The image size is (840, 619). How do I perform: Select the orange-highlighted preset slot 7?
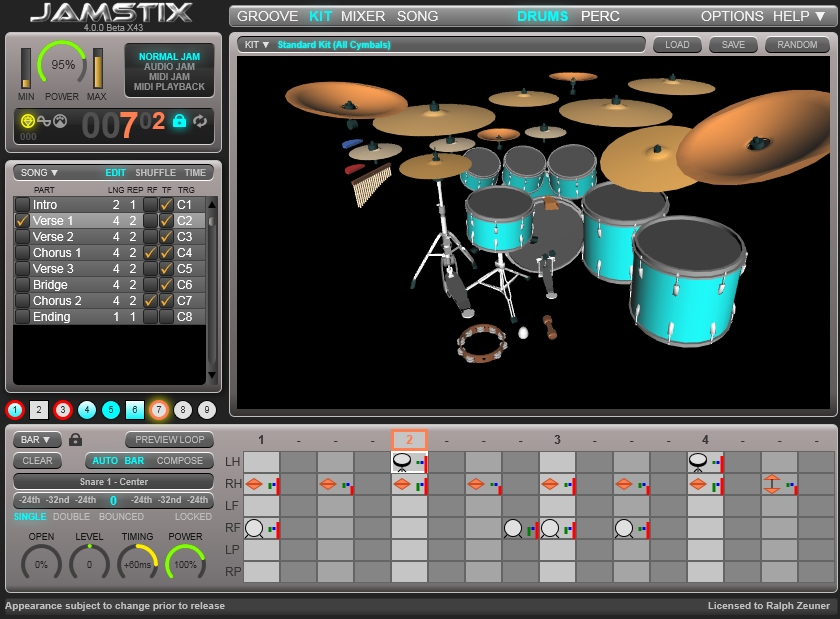pyautogui.click(x=159, y=410)
